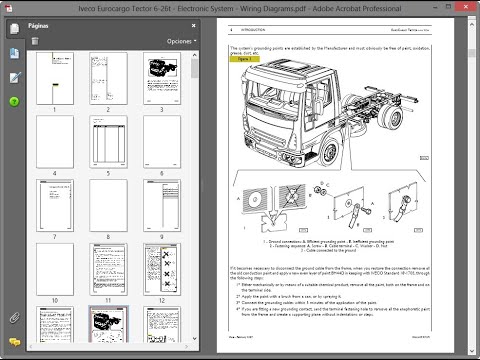Close the Páginas panel
480x360 pixels.
pos(193,26)
